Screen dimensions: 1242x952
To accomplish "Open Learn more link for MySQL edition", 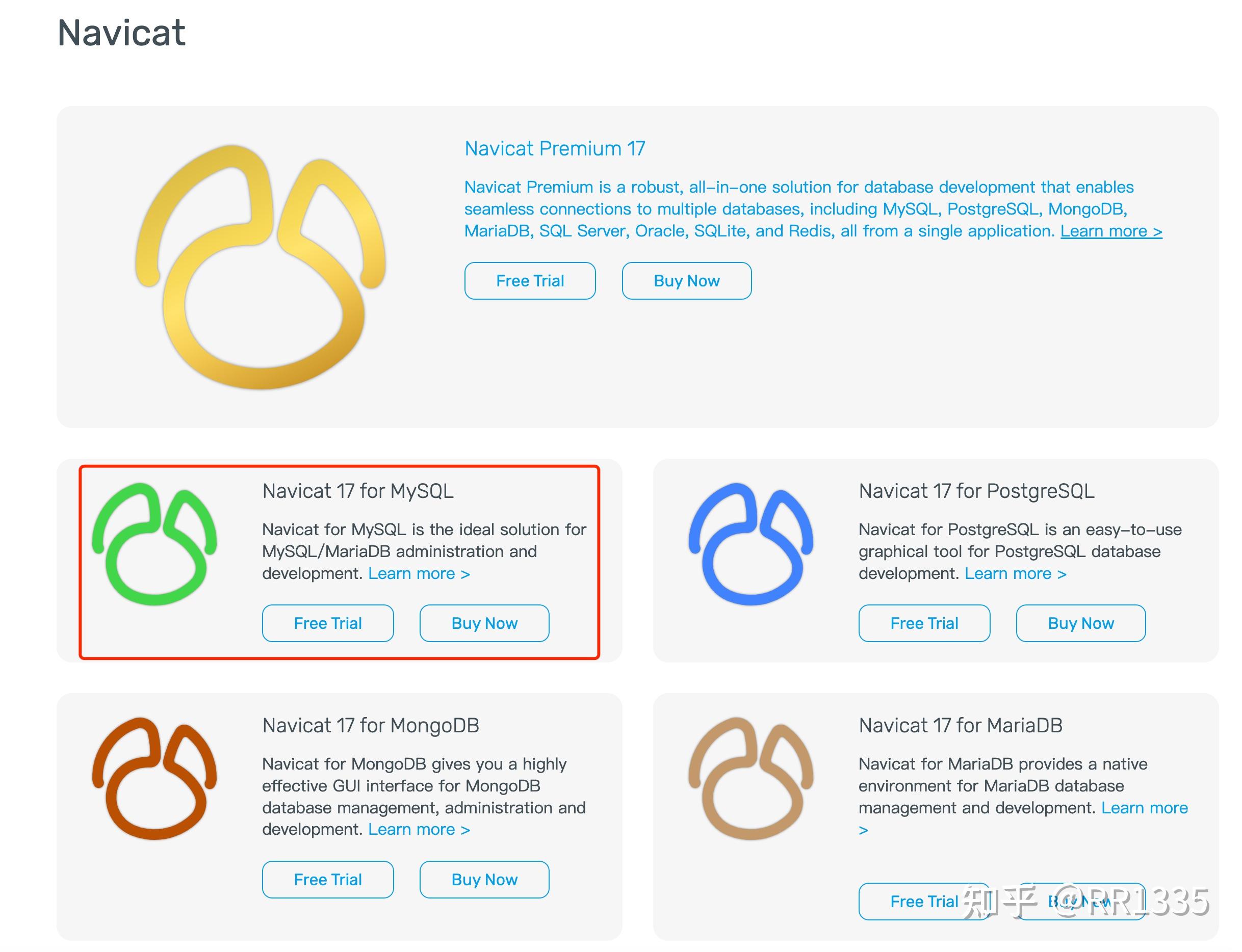I will (x=419, y=573).
